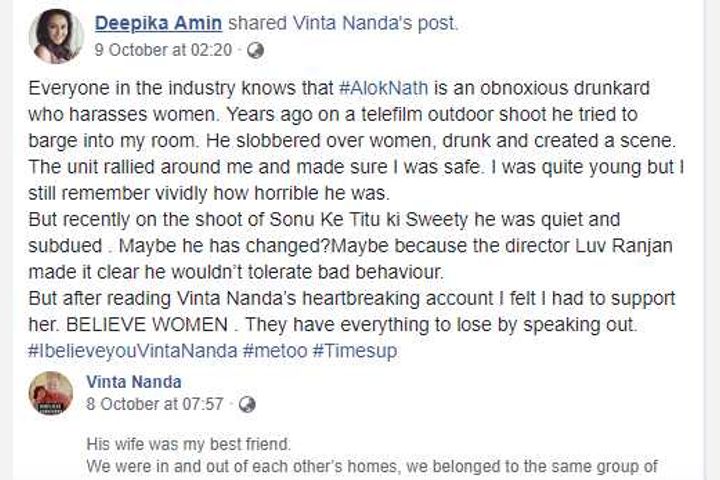Open Deepika Amin's profile picture
Screen dimensions: 720x480
(56, 33)
